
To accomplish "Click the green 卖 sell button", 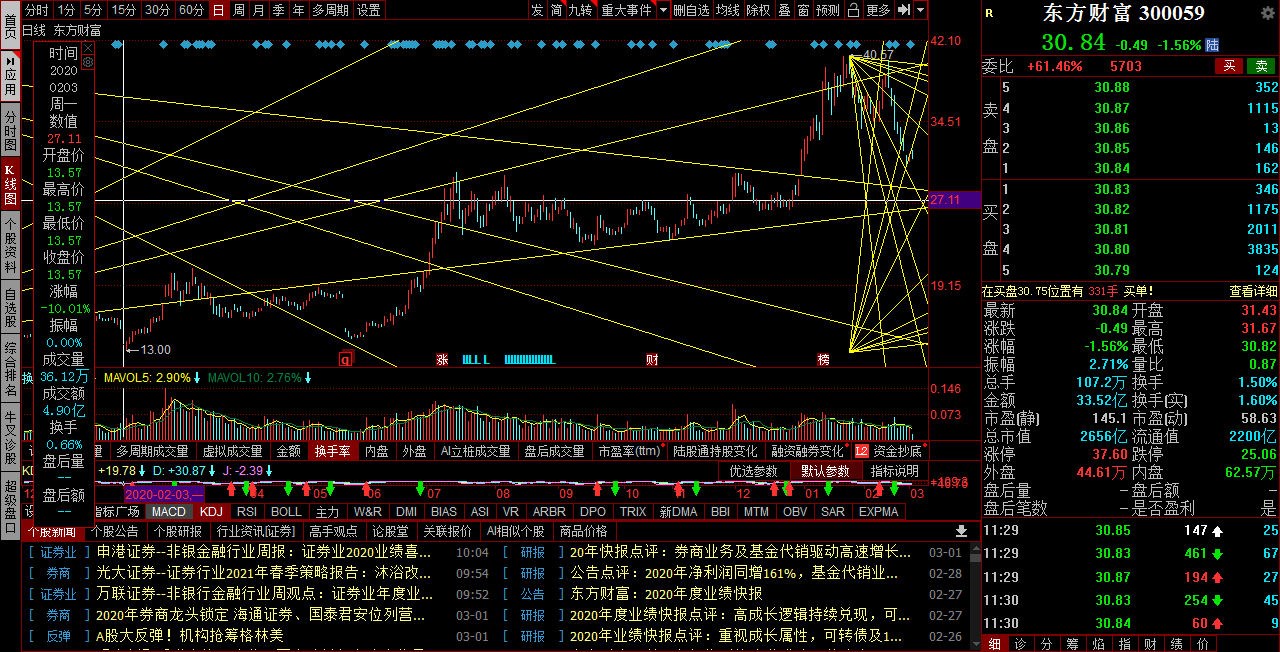I will pos(1260,66).
